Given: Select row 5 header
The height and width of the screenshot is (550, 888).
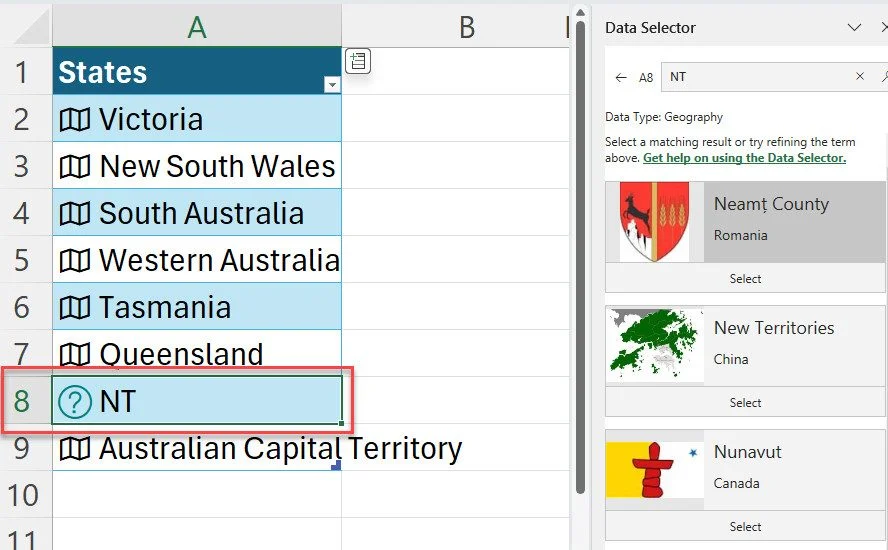Looking at the screenshot, I should point(25,259).
